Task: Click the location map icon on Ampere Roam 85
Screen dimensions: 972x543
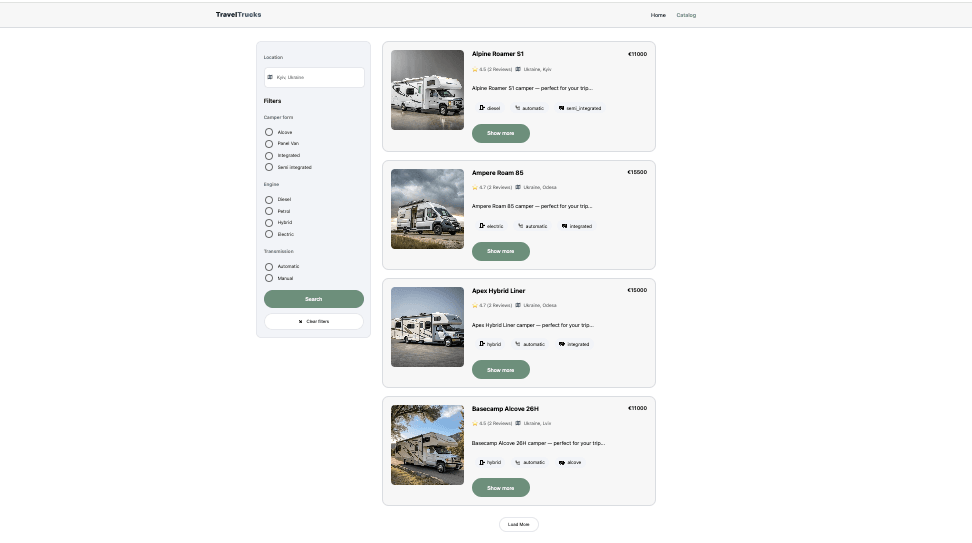Action: (518, 187)
